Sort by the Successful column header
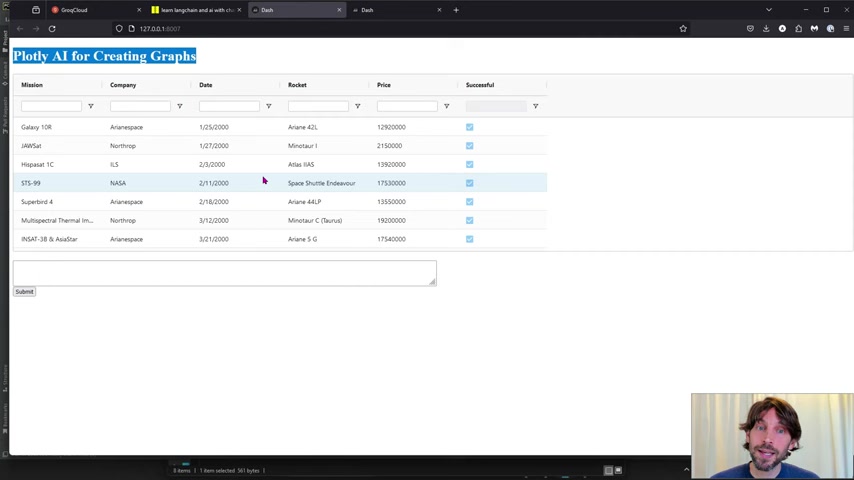The image size is (854, 480). point(480,85)
